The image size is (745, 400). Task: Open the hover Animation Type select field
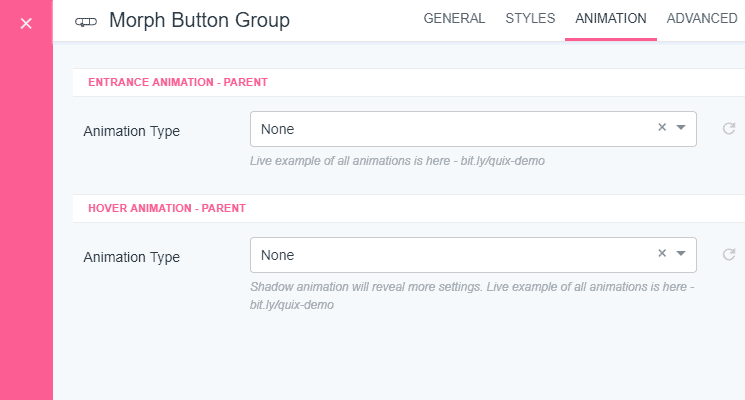[450, 255]
